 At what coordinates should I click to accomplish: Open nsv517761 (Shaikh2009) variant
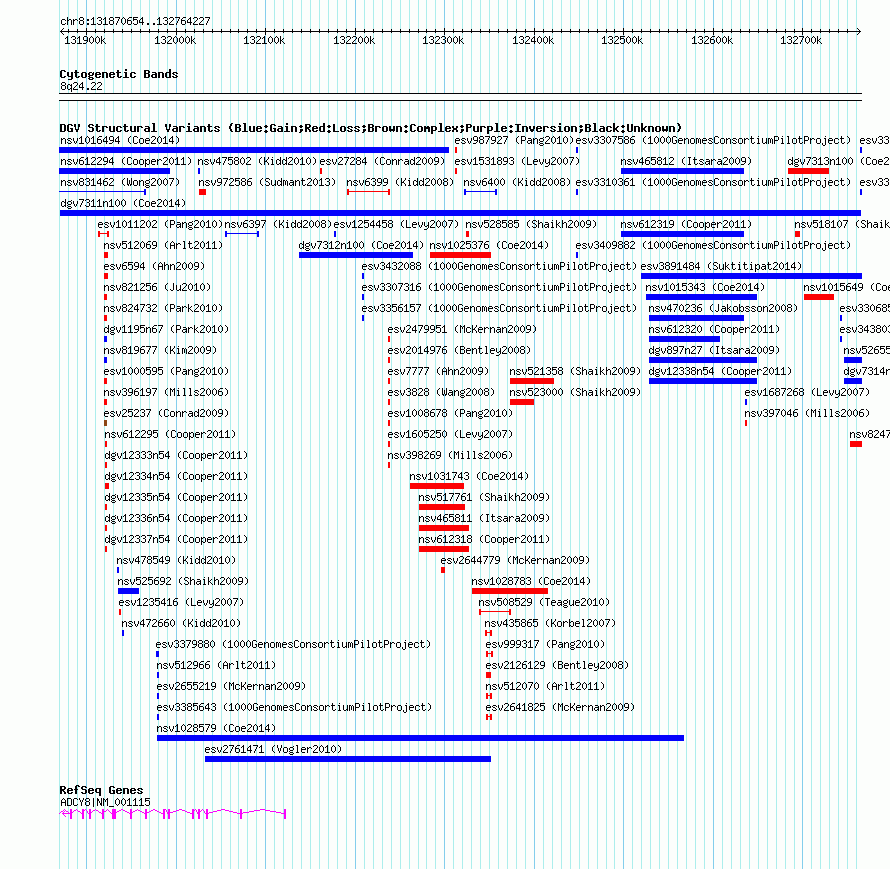pyautogui.click(x=484, y=497)
